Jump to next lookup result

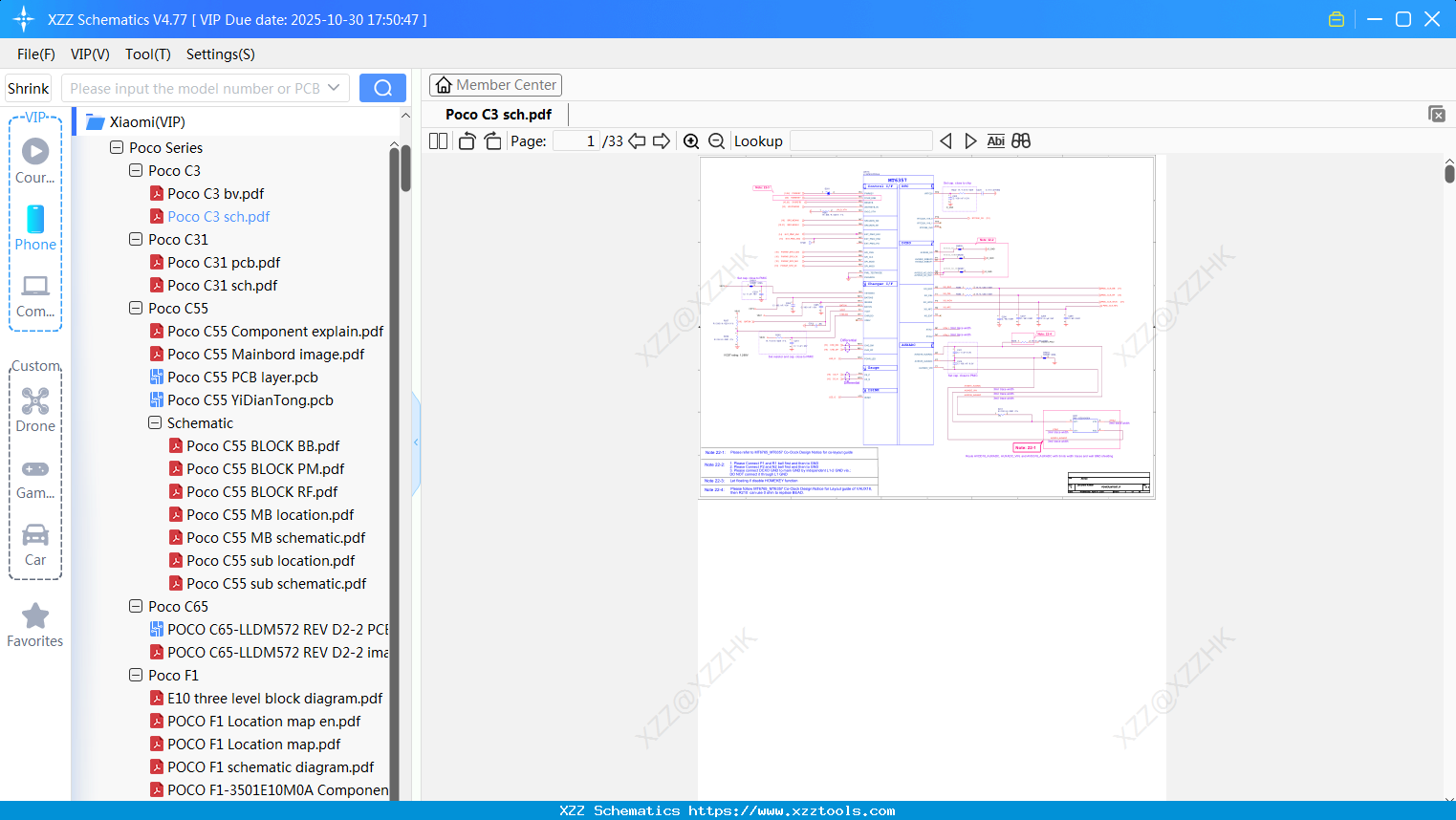[x=970, y=141]
